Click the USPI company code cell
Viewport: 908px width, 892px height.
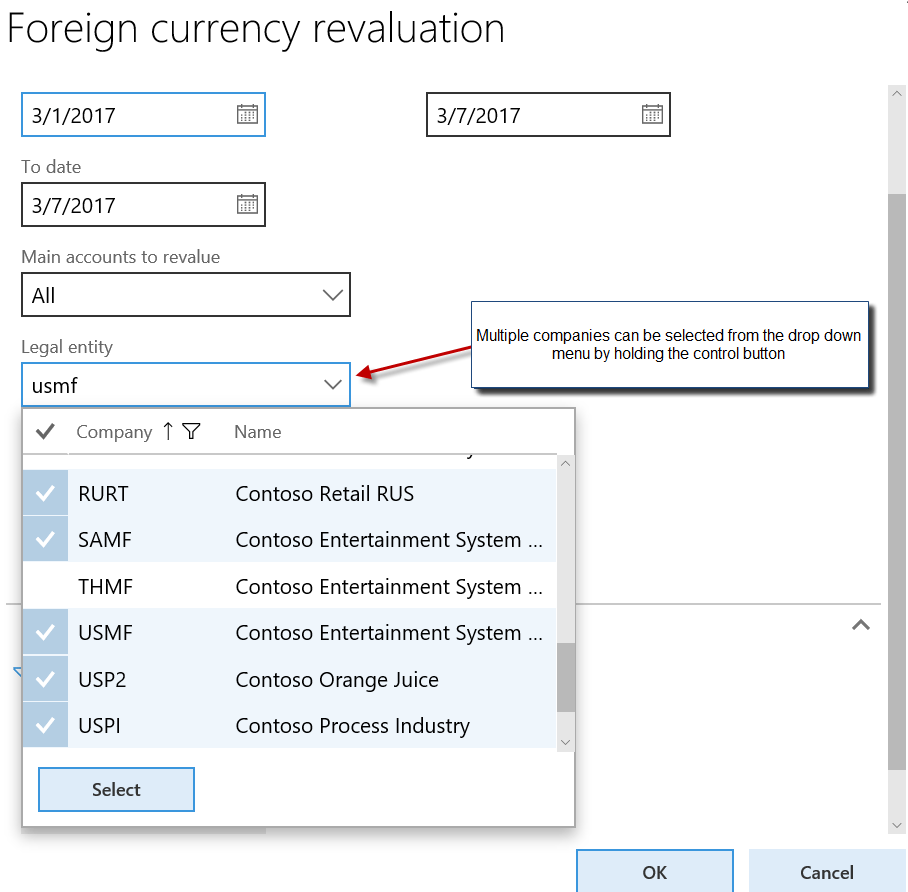100,726
